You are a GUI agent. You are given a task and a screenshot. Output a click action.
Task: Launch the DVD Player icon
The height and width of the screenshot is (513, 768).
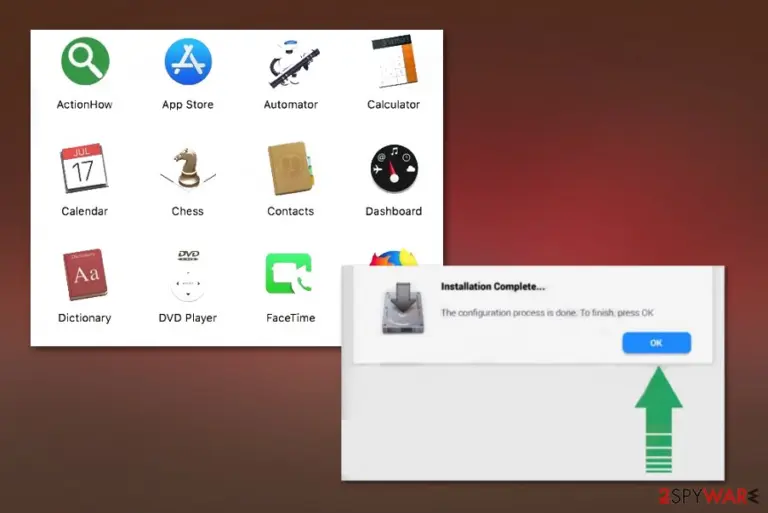188,275
